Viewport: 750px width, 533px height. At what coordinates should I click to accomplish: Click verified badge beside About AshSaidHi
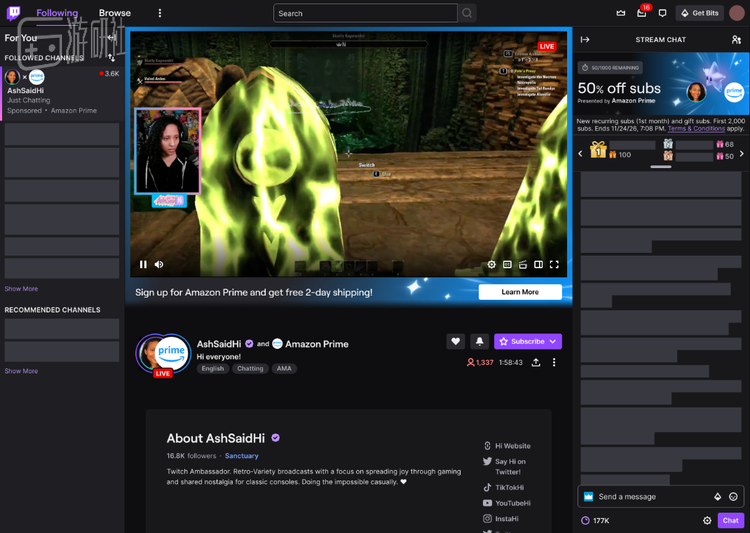click(276, 438)
